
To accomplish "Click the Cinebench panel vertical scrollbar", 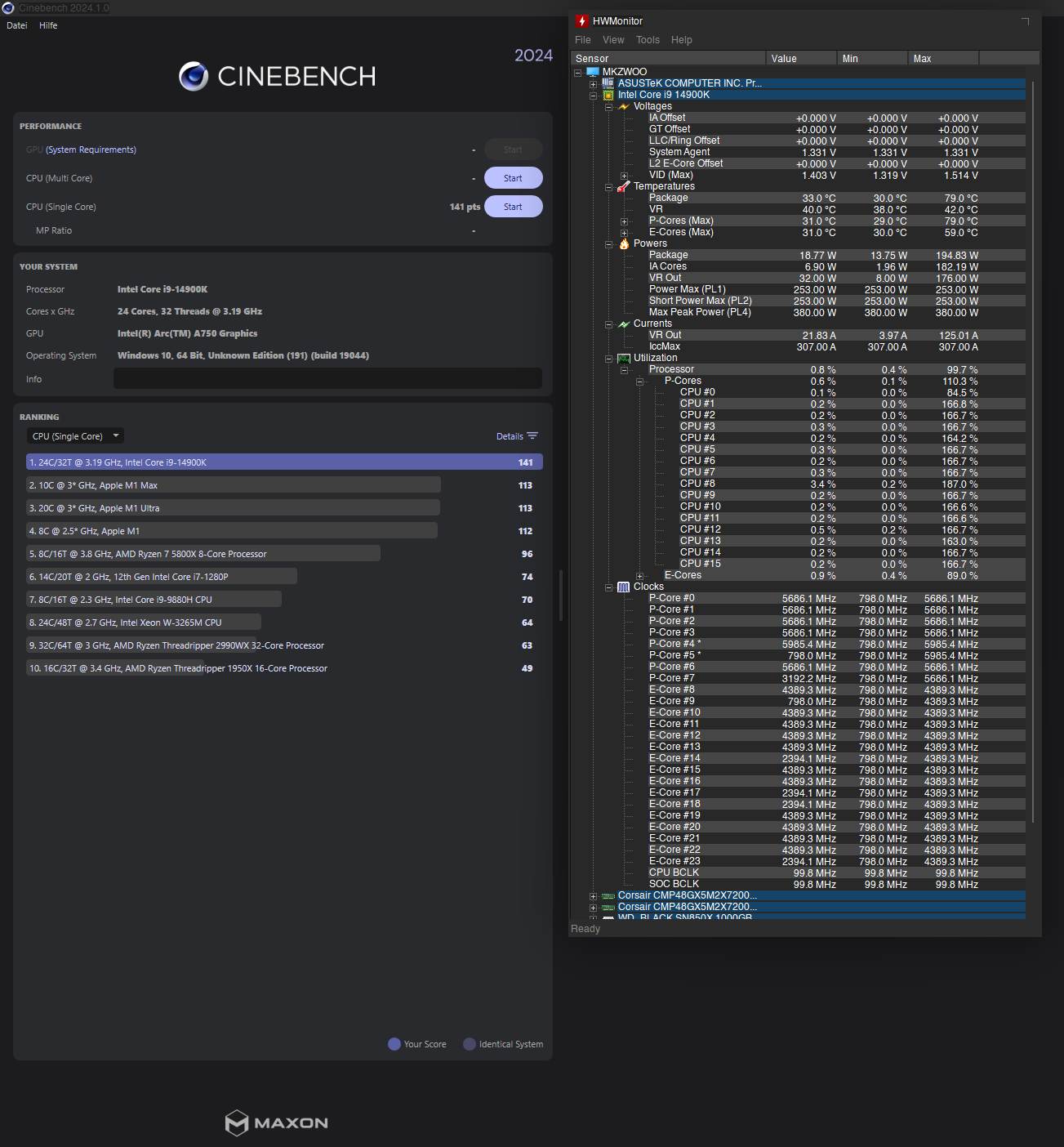I will pos(560,595).
